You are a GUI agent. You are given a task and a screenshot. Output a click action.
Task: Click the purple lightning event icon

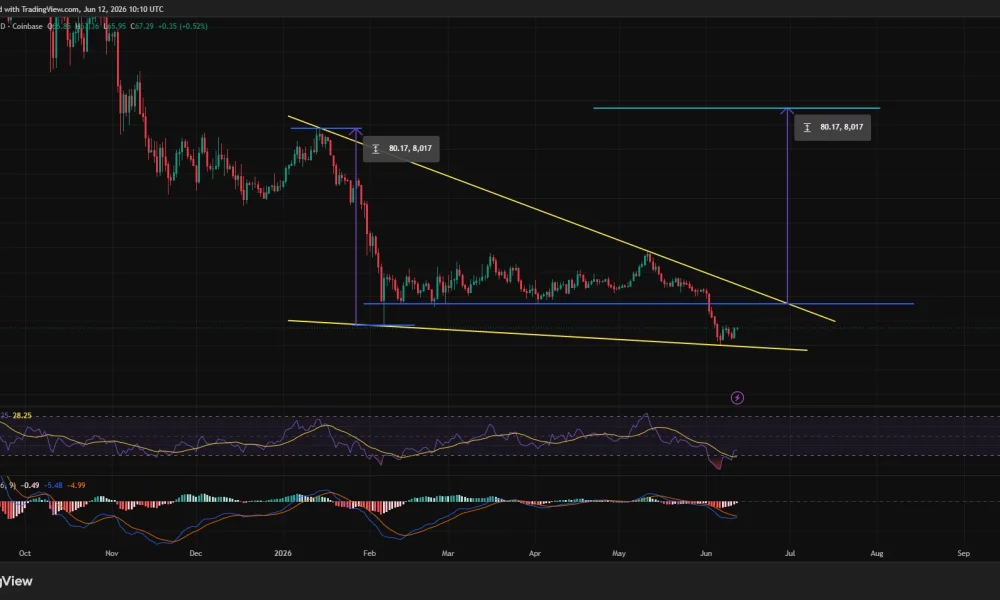pos(737,398)
